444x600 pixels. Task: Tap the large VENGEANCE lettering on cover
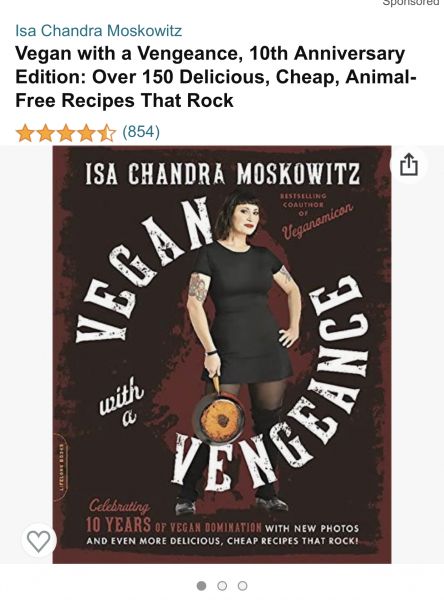pyautogui.click(x=270, y=386)
